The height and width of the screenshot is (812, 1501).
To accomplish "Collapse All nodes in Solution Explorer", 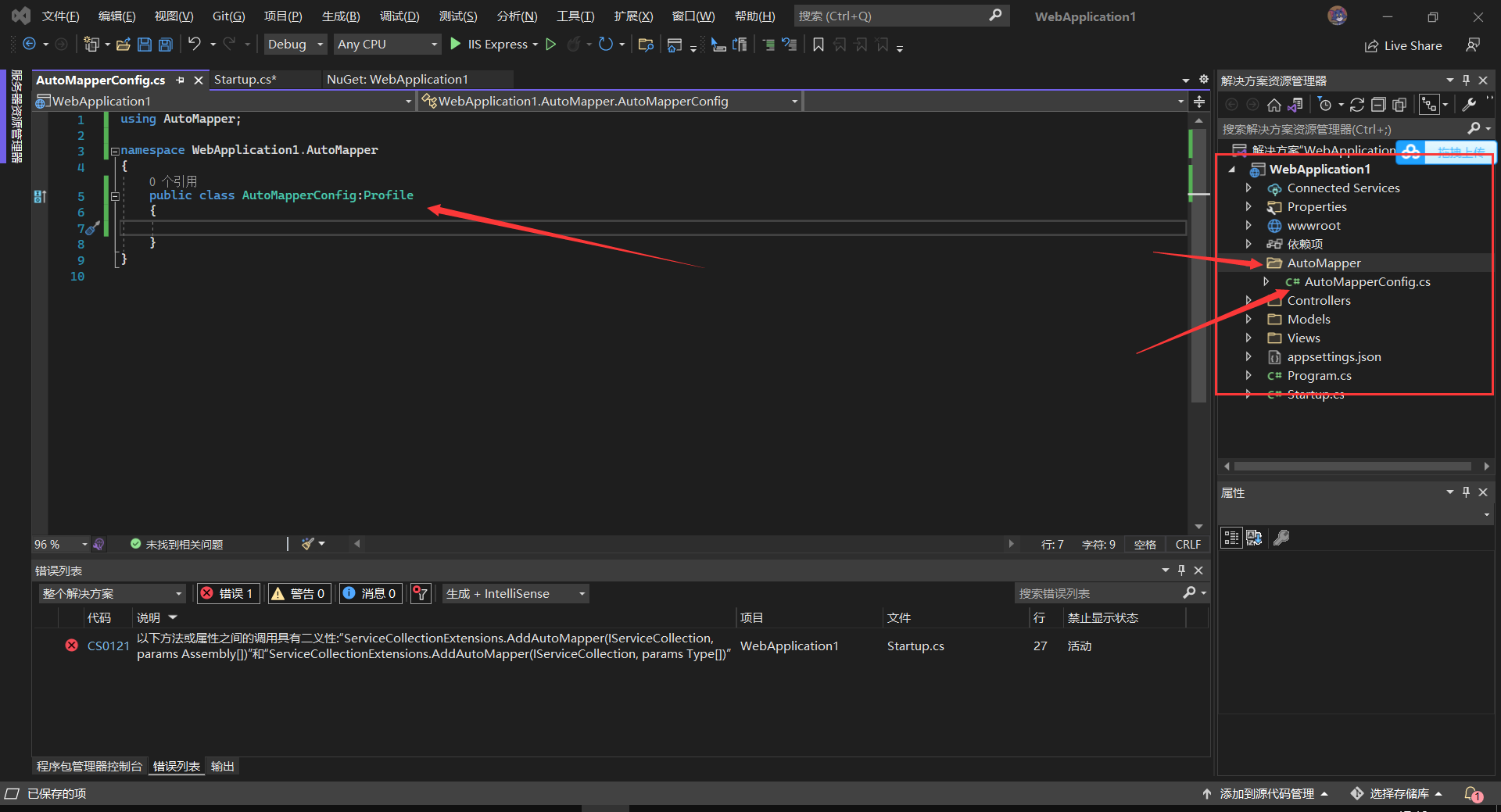I will 1378,105.
